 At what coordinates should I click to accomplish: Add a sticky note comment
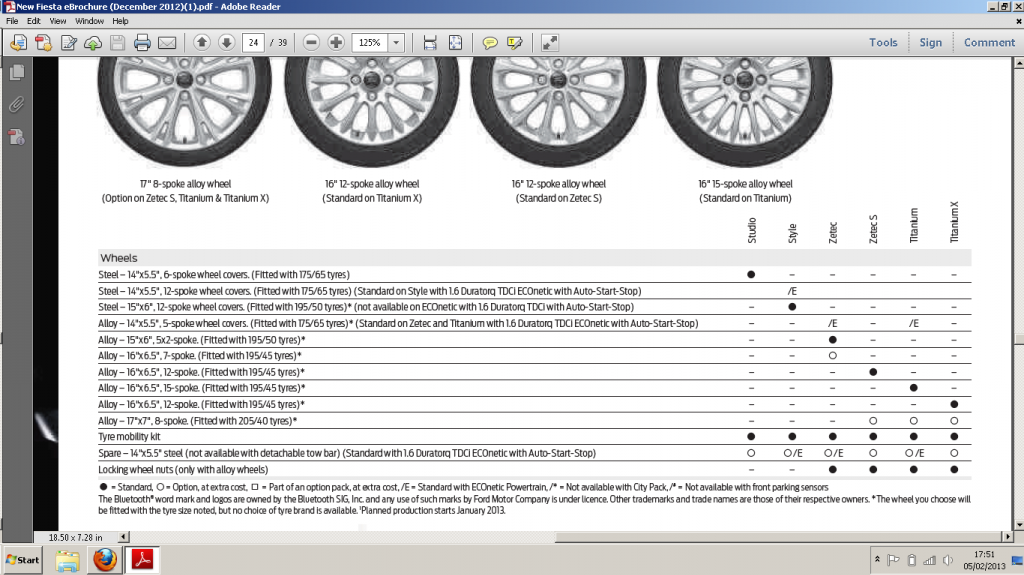pos(490,43)
